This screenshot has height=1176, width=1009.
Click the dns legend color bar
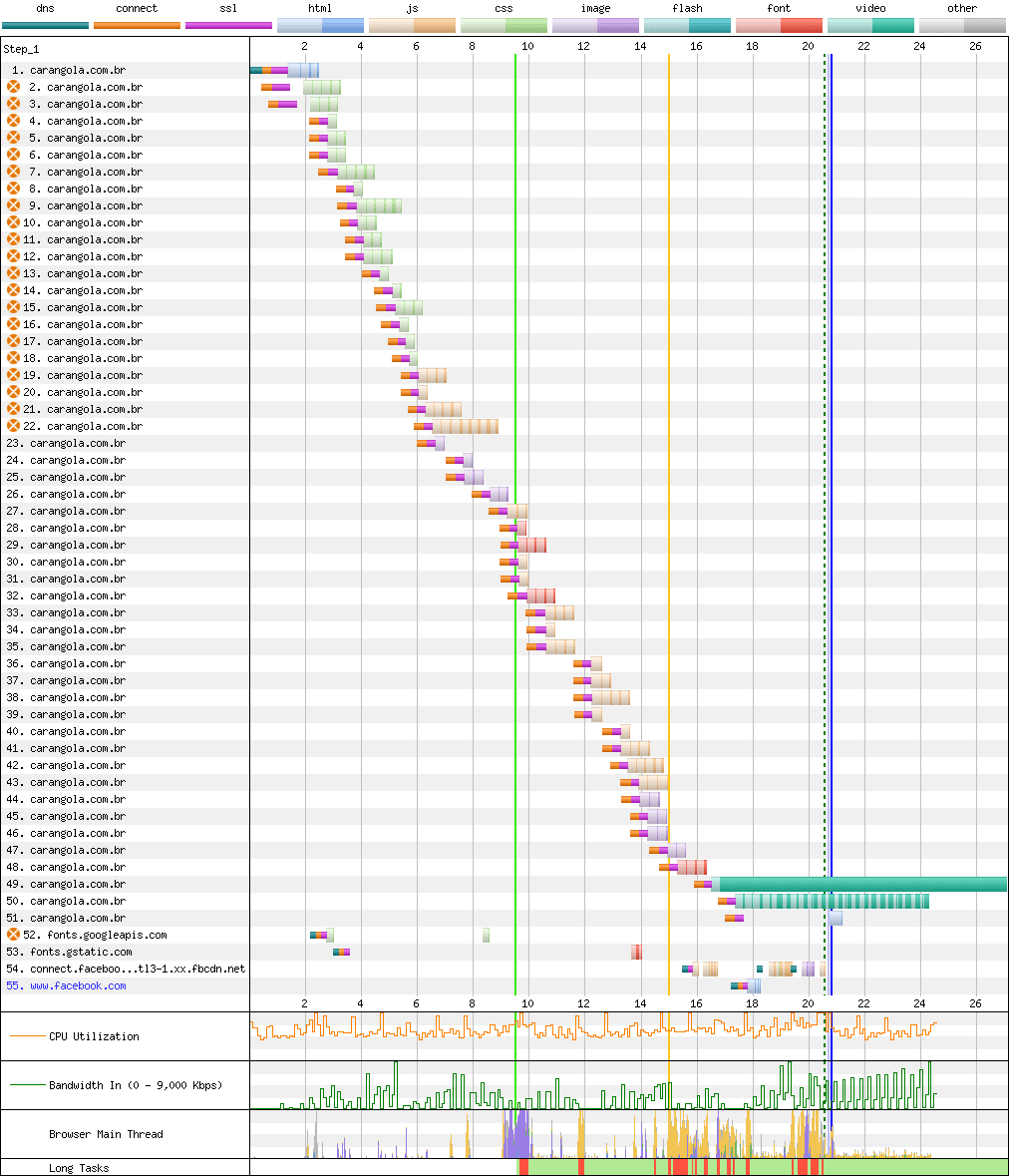pyautogui.click(x=45, y=26)
